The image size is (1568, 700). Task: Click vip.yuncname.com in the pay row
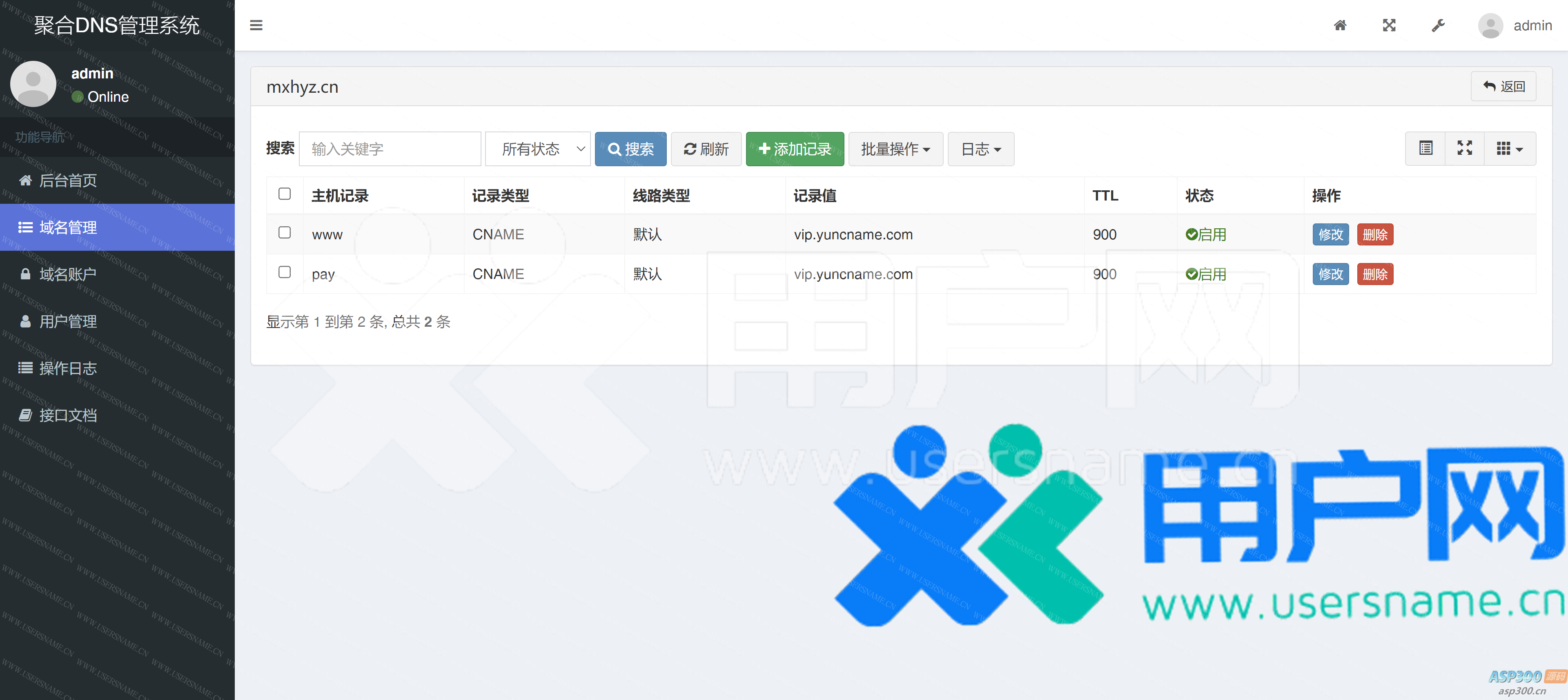(853, 274)
